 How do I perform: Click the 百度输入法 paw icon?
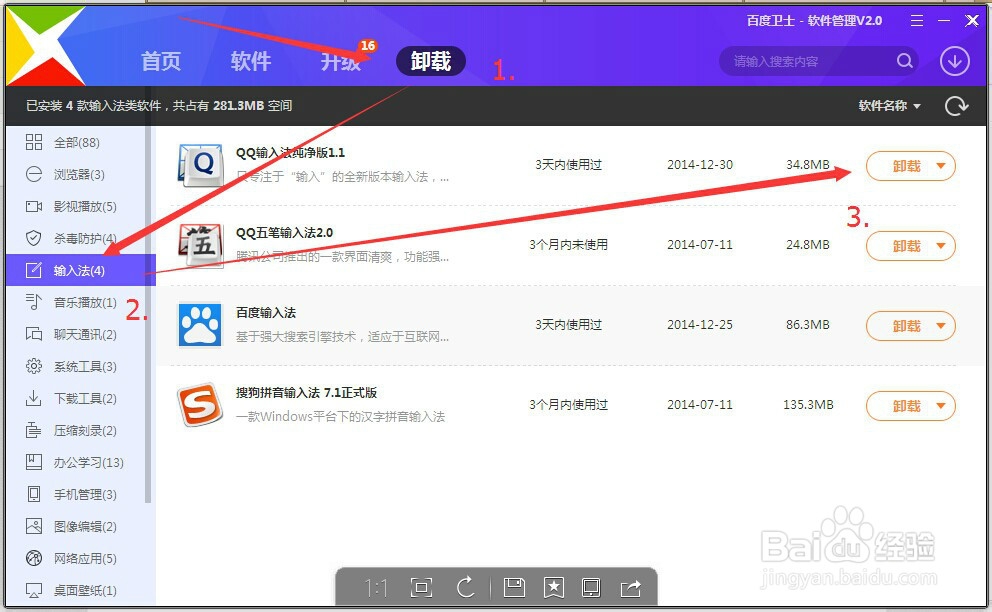(199, 325)
